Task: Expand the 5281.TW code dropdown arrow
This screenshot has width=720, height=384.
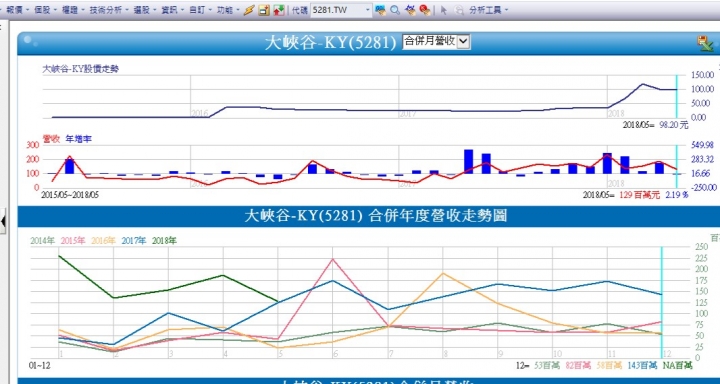Action: pyautogui.click(x=368, y=10)
